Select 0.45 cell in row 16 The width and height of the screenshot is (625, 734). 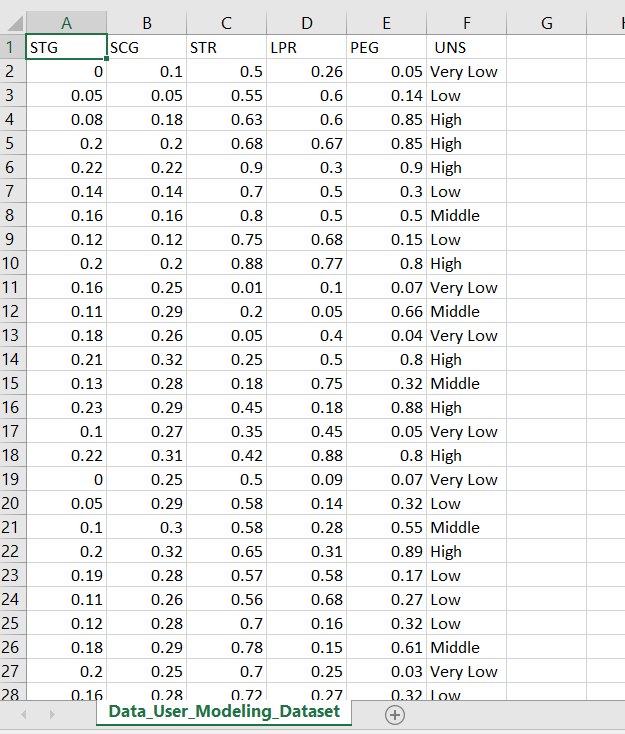click(x=227, y=407)
